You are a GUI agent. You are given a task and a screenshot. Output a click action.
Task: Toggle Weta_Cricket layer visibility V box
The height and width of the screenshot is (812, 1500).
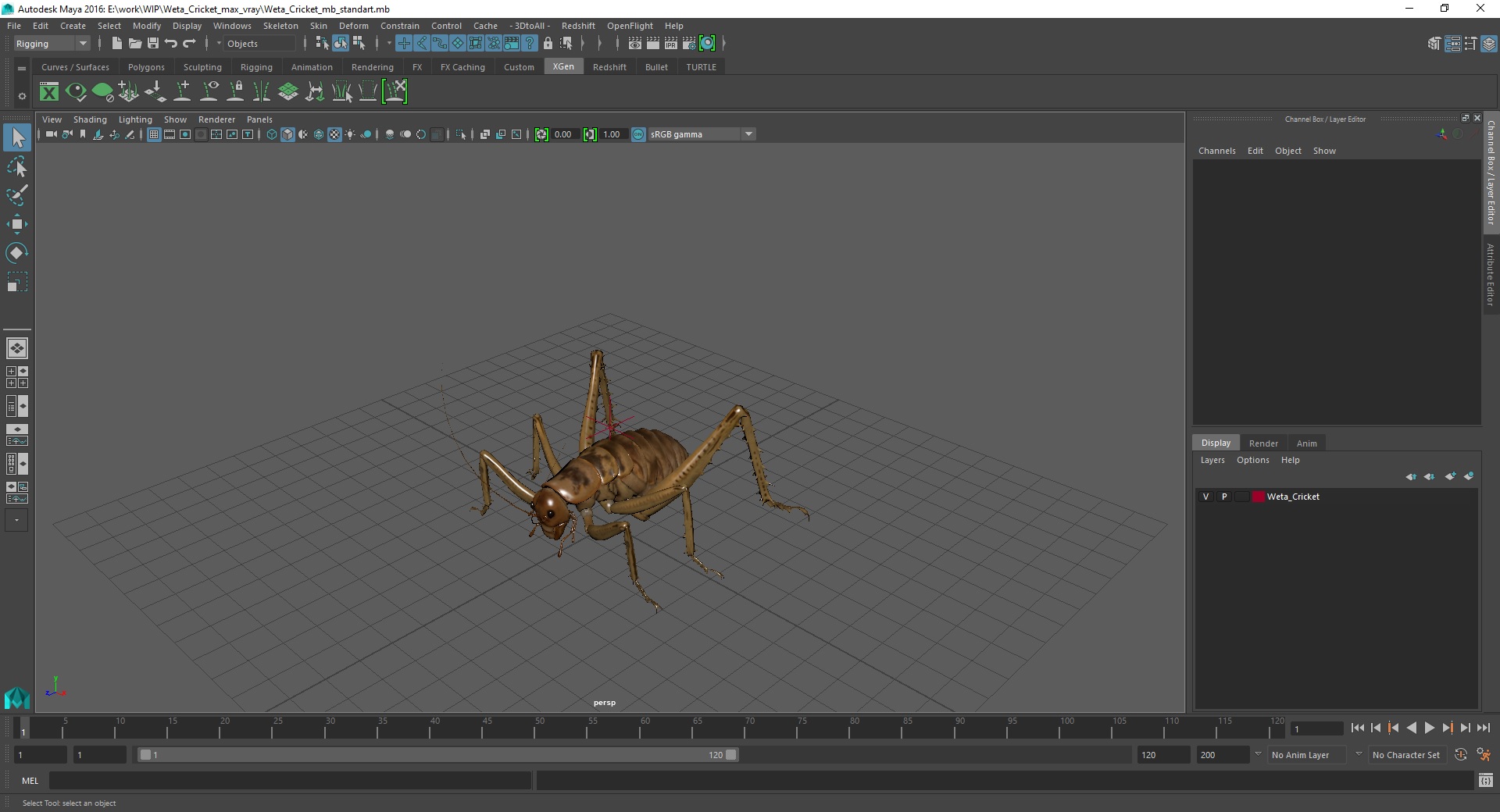click(x=1205, y=497)
